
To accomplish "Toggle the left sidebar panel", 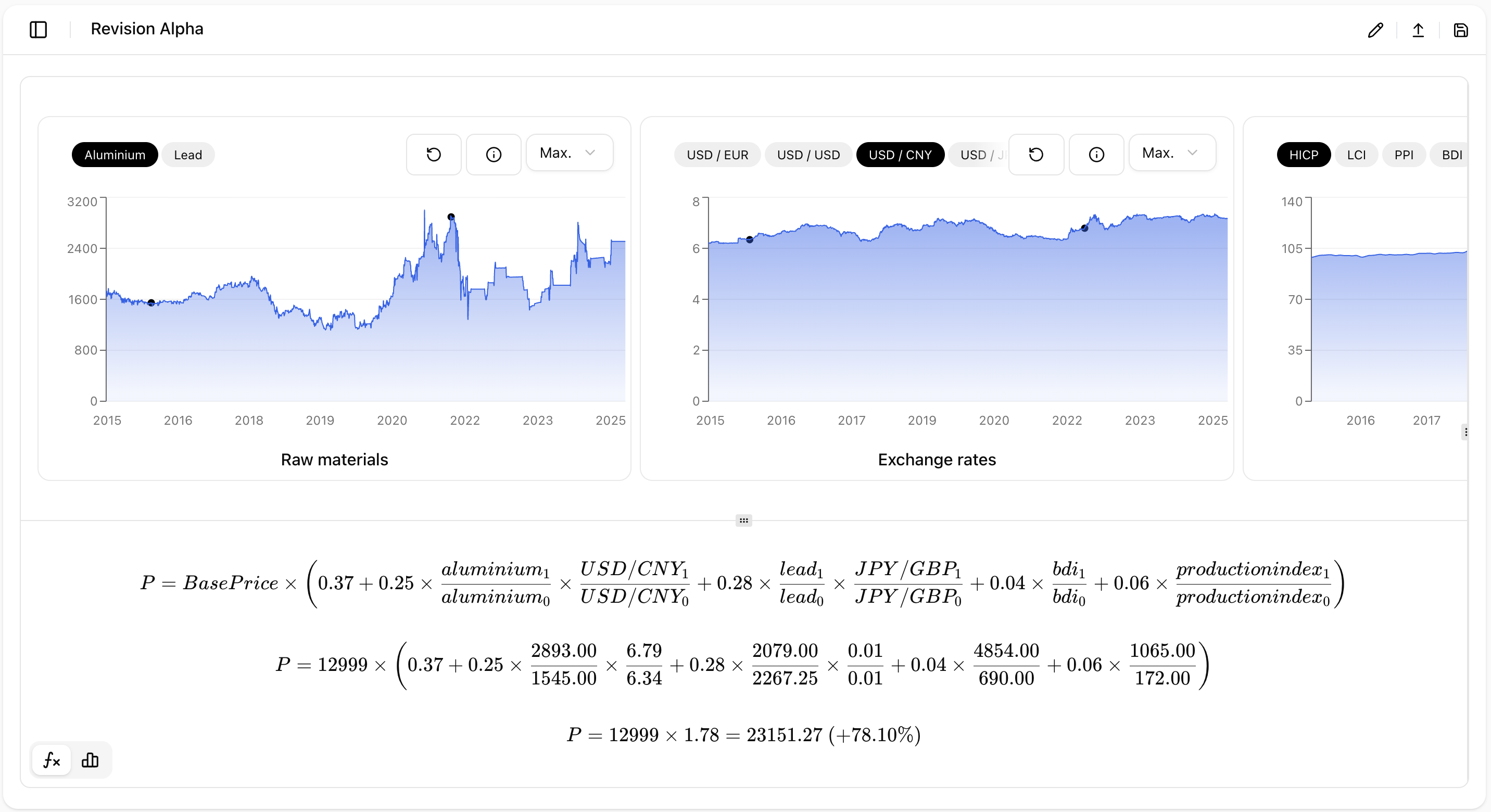I will (x=38, y=30).
